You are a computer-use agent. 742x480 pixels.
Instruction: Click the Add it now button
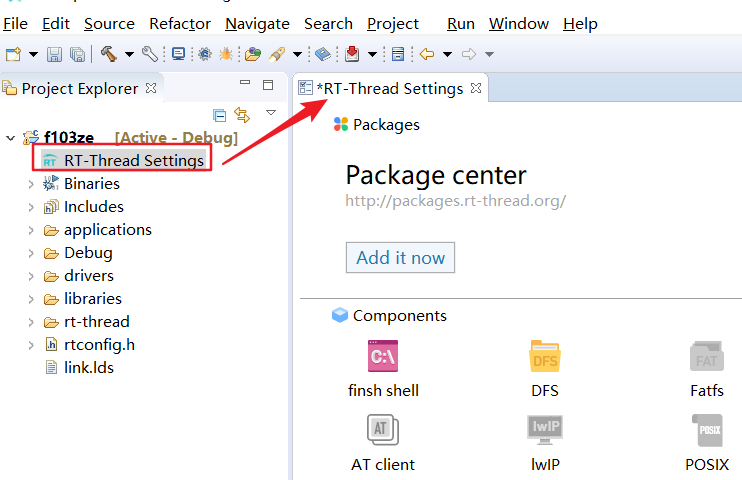pyautogui.click(x=400, y=257)
